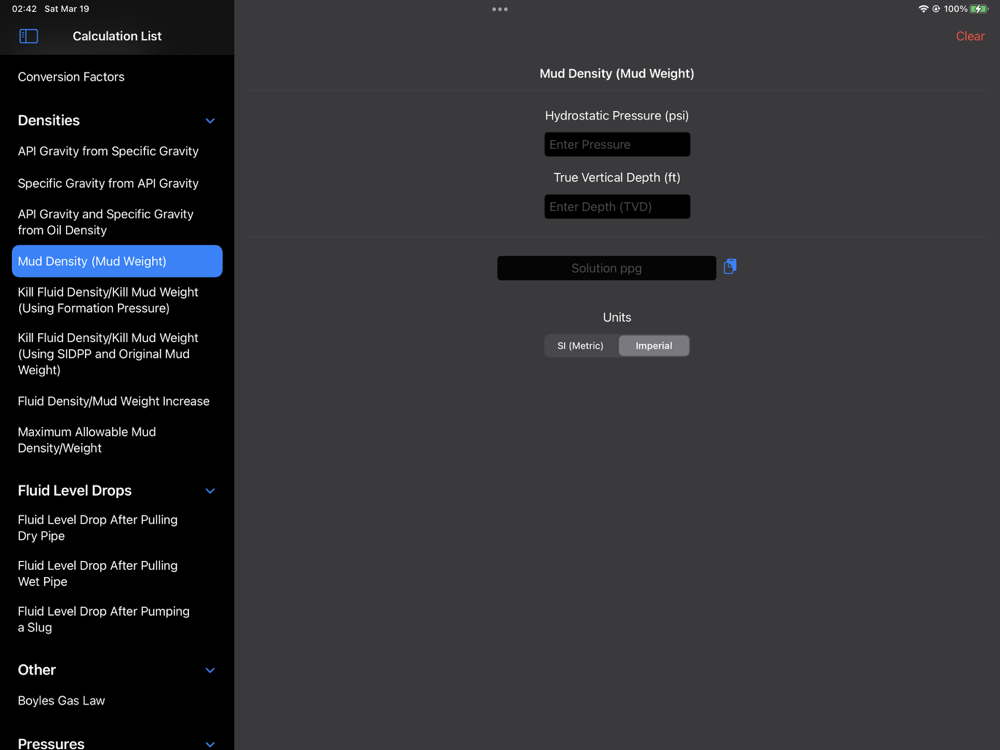Collapse the Pressures section chevron
The image size is (1000, 750).
coord(210,744)
